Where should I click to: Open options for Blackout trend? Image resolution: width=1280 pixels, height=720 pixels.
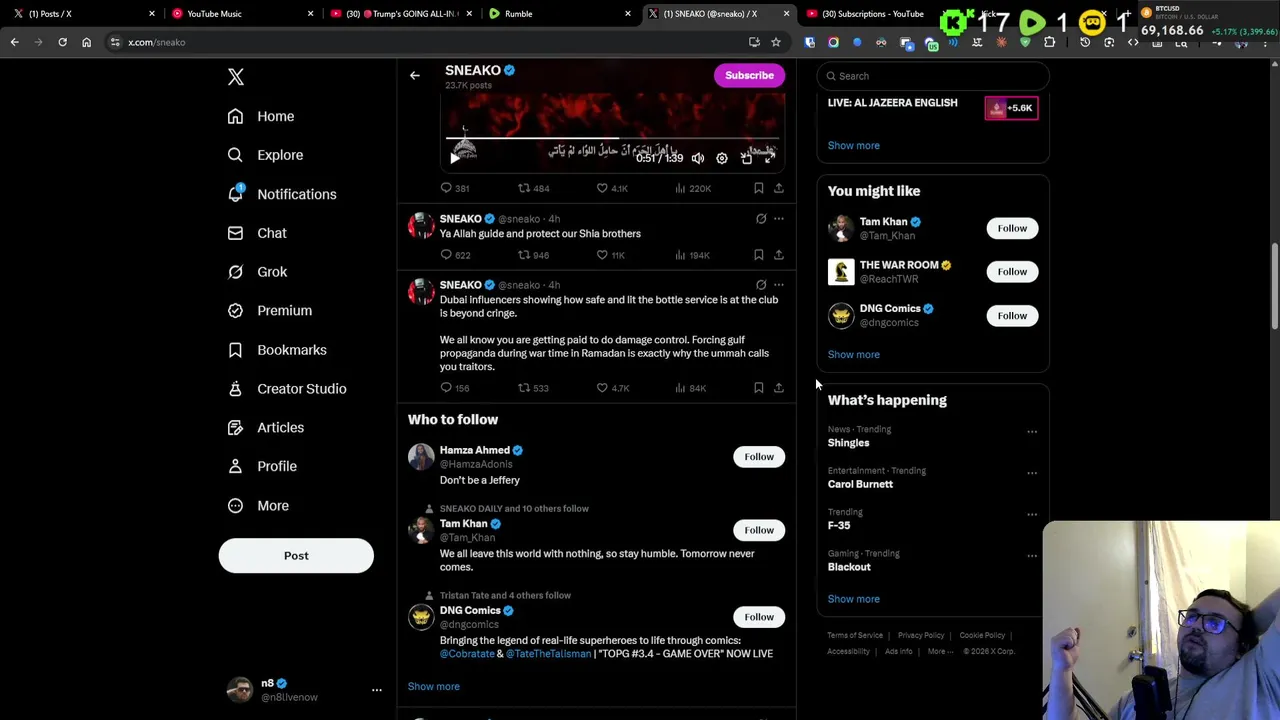click(1032, 556)
